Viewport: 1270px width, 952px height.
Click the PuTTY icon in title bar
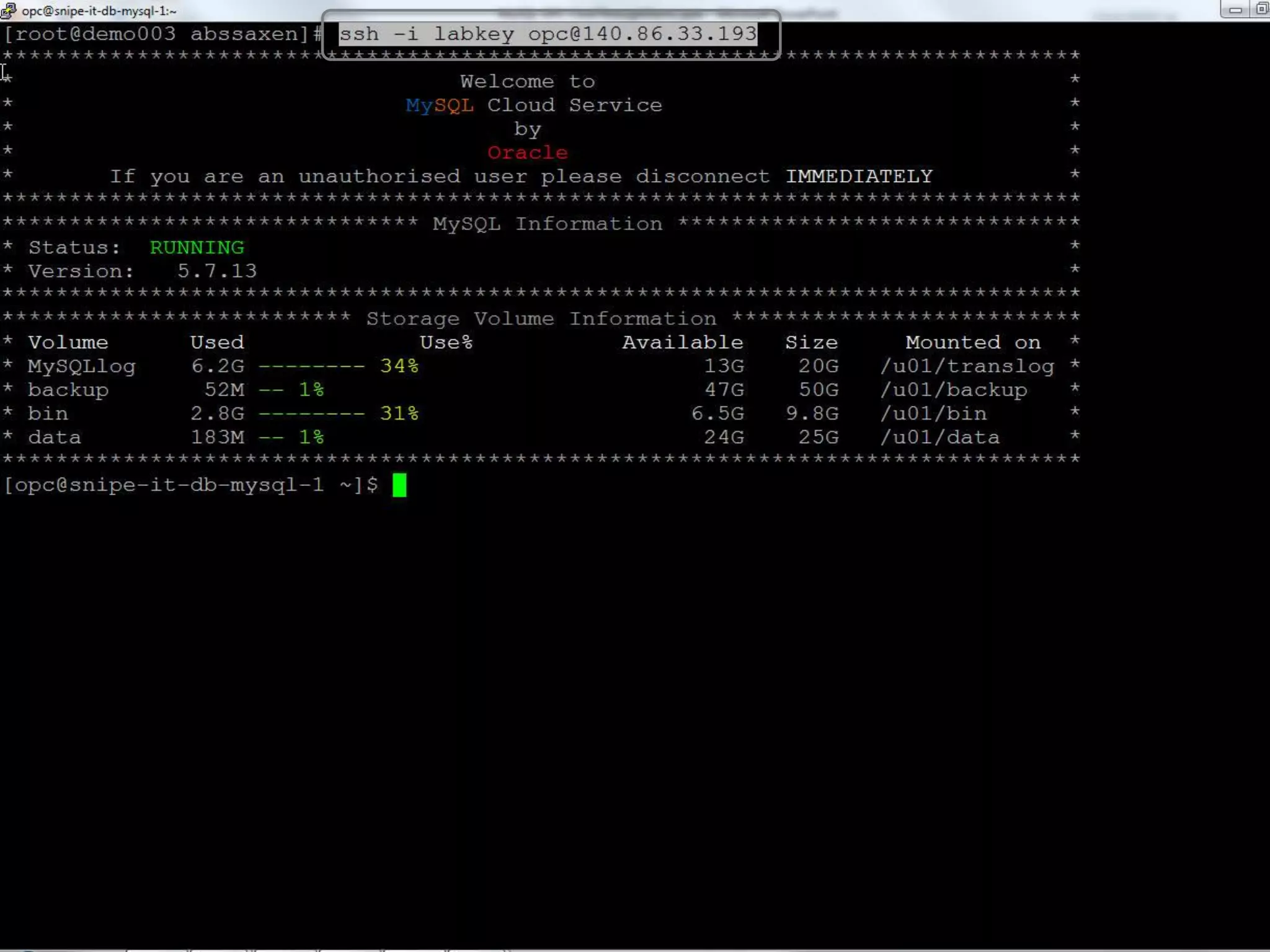pyautogui.click(x=8, y=10)
